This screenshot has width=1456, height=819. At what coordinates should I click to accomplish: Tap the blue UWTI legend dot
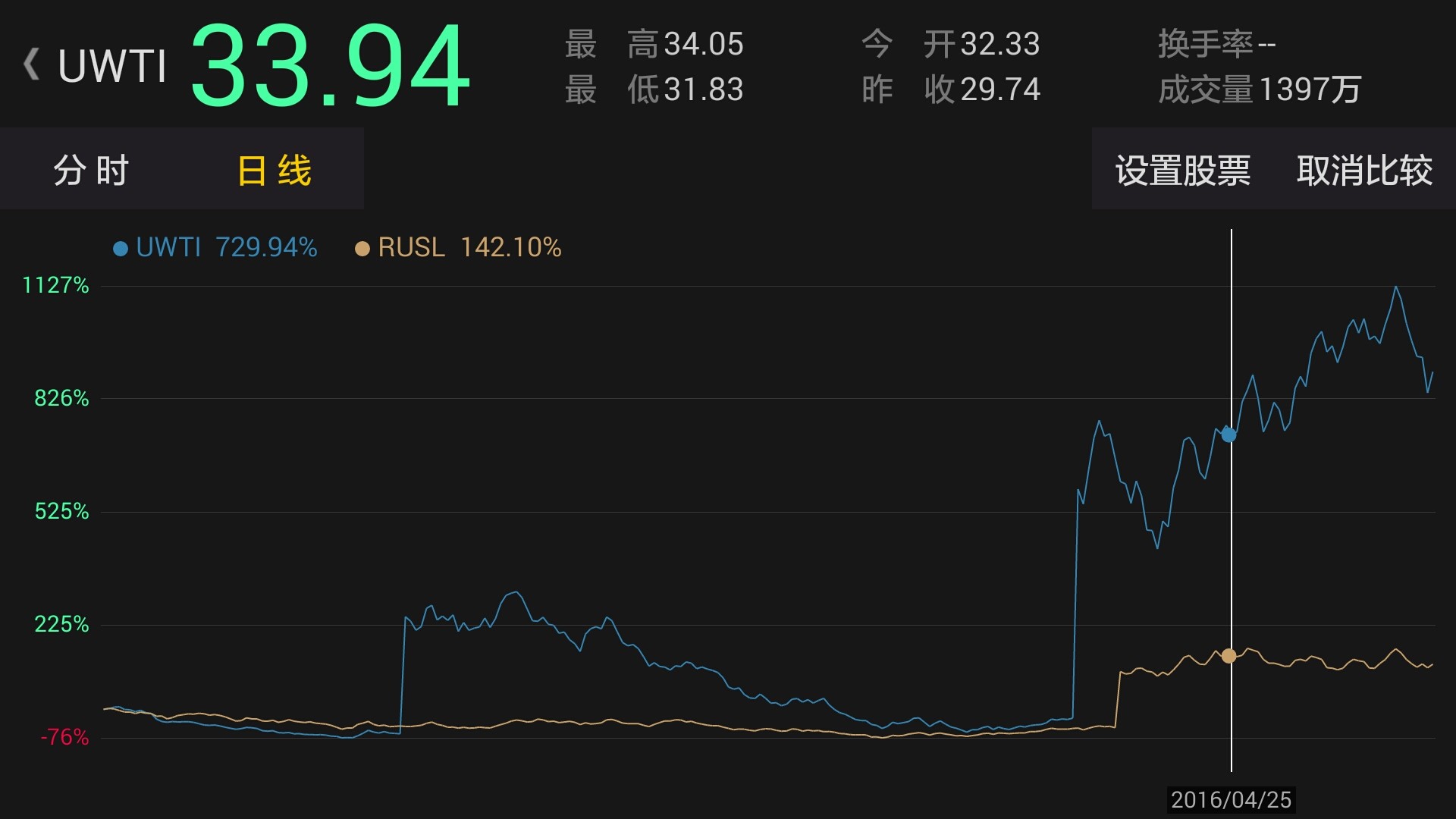pos(120,248)
